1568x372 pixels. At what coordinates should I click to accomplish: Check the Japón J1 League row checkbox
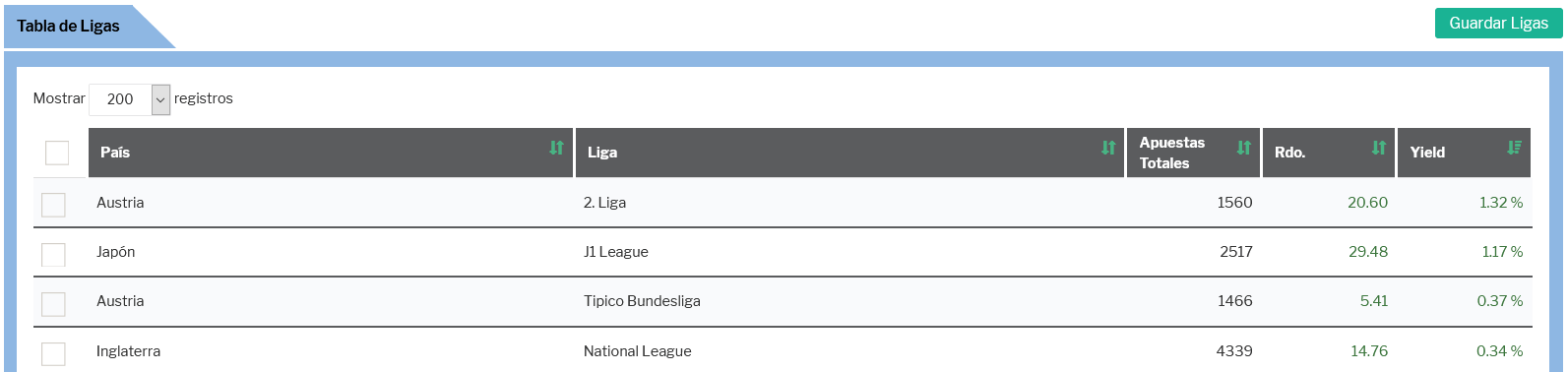[53, 255]
